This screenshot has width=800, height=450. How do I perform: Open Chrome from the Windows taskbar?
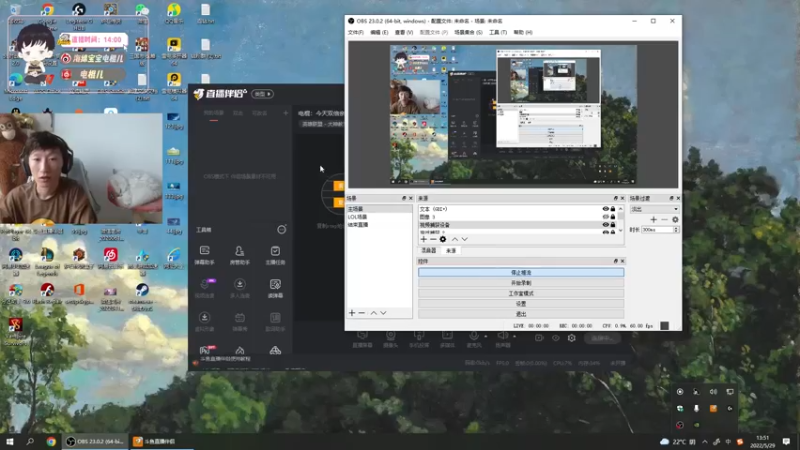(51, 442)
